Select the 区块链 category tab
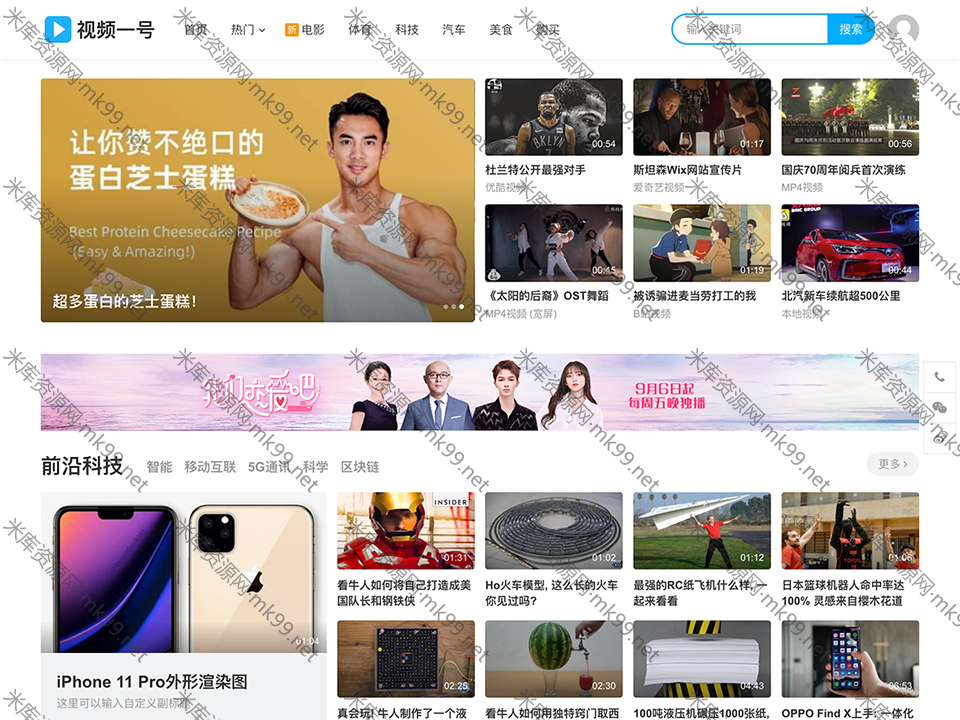960x720 pixels. coord(360,467)
